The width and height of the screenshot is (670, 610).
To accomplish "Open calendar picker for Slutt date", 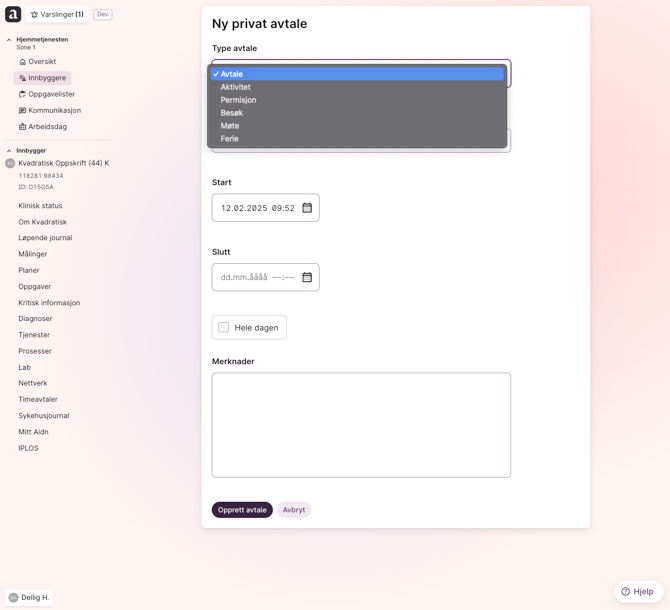I will coord(307,277).
